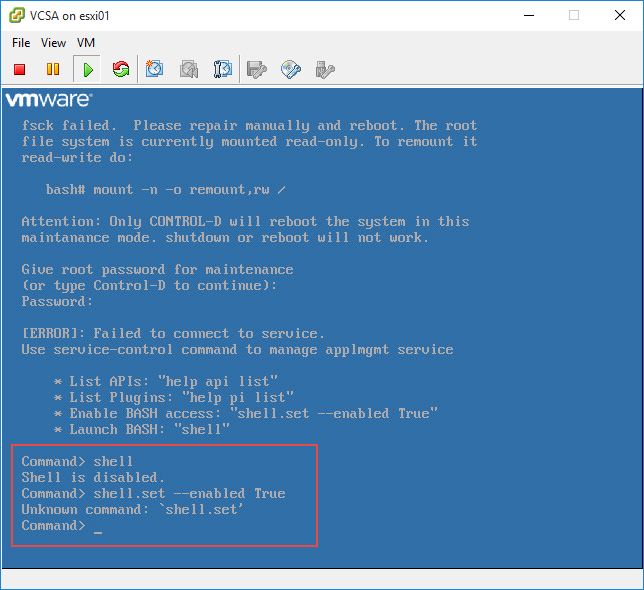Click the 'VCSA on esxi01' title text

(x=69, y=16)
